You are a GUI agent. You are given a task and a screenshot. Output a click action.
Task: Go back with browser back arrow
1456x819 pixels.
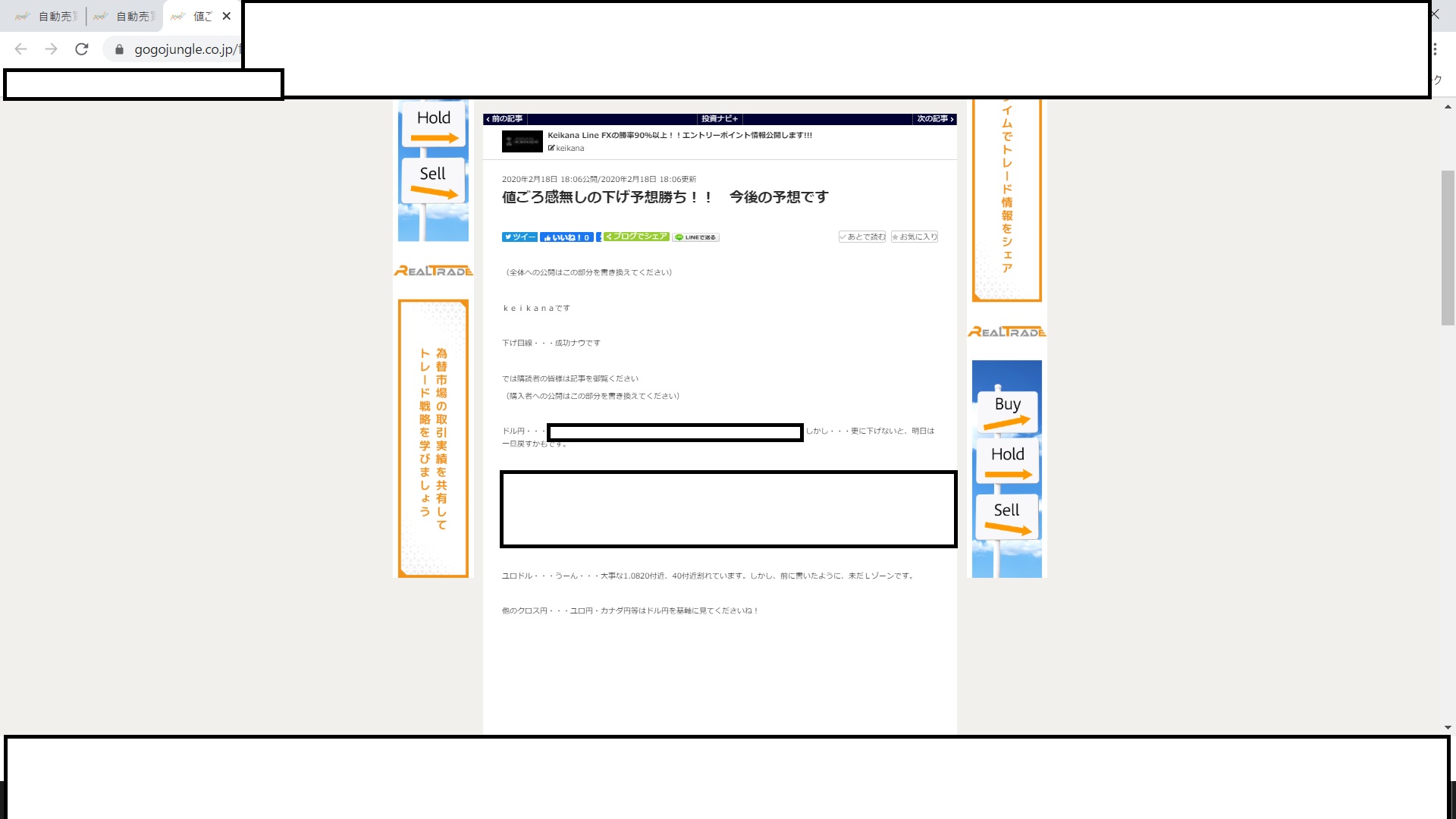pos(21,49)
